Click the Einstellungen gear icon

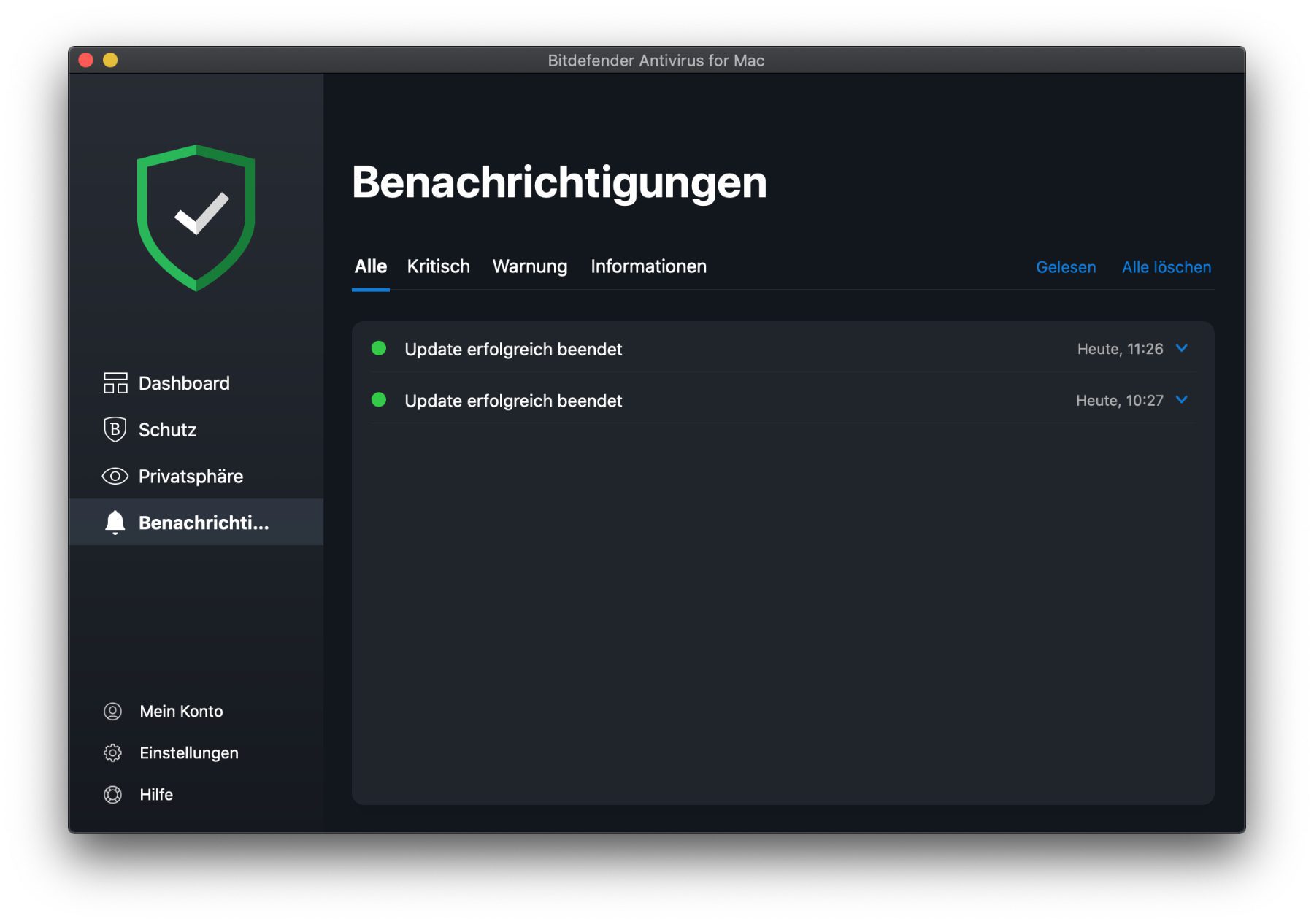point(112,753)
